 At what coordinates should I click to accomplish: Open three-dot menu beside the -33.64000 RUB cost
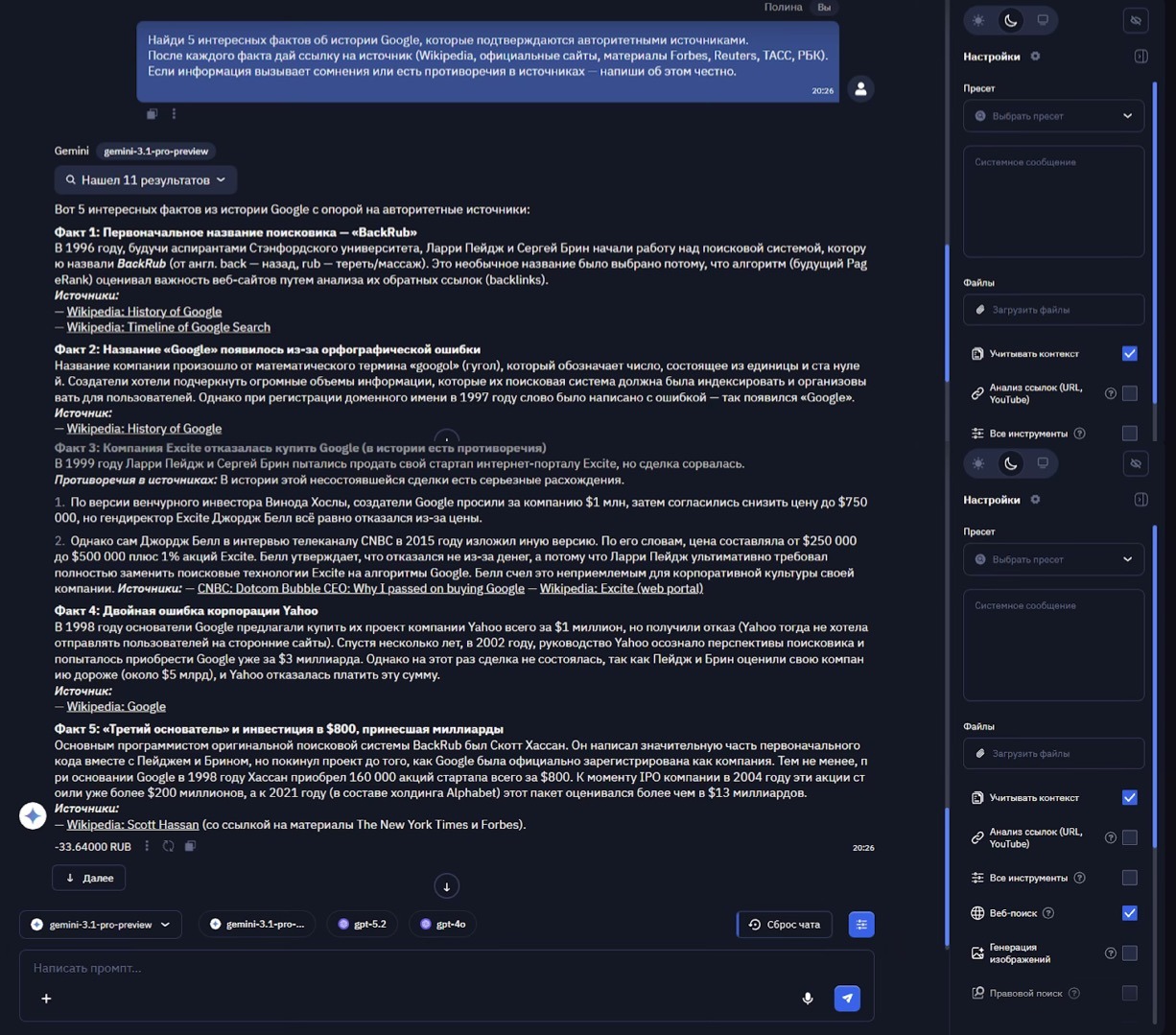click(x=147, y=846)
